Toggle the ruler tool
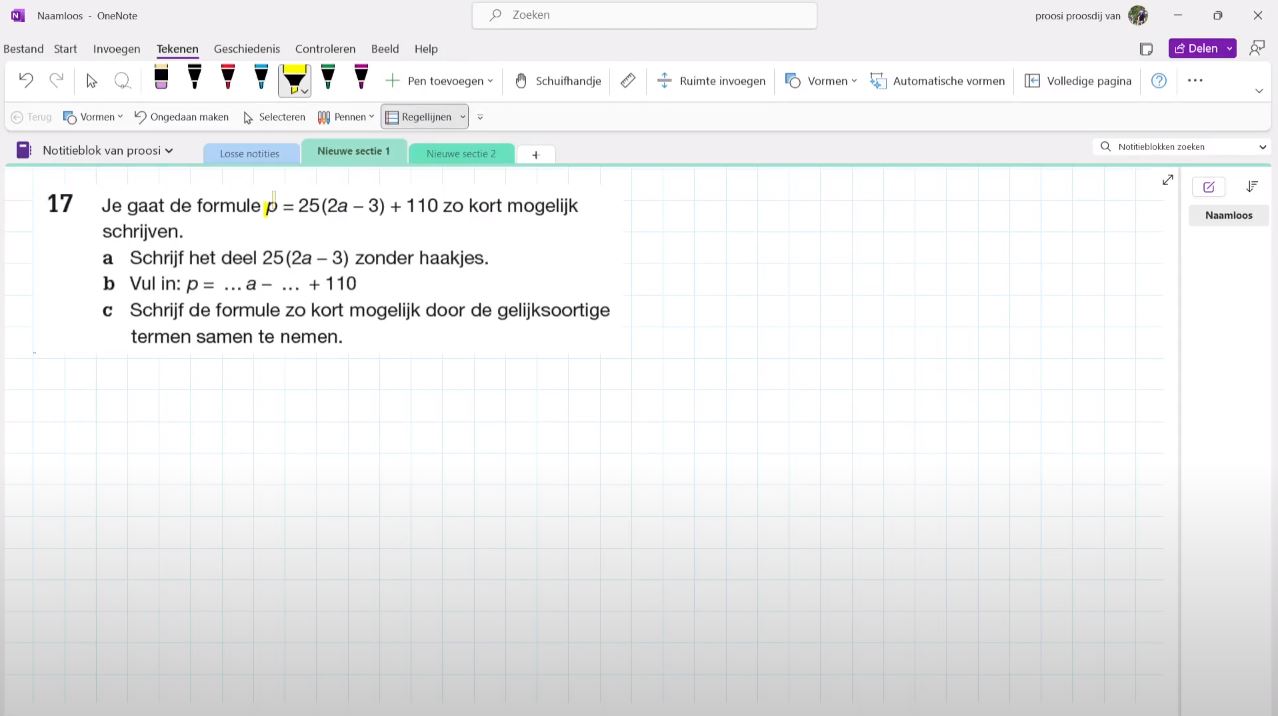This screenshot has width=1278, height=716. click(x=628, y=81)
